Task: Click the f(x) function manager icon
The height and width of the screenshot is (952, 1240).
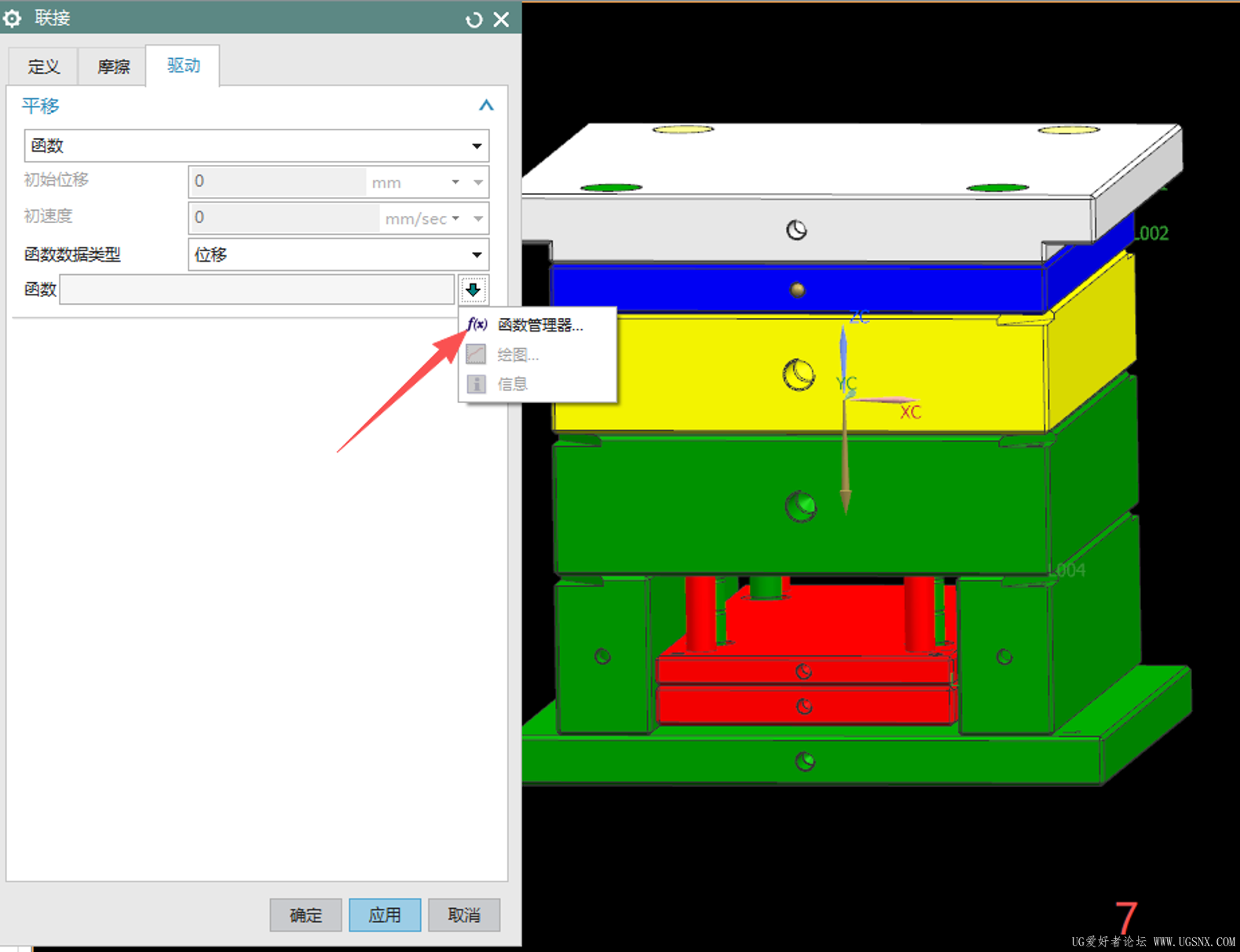Action: [x=477, y=324]
